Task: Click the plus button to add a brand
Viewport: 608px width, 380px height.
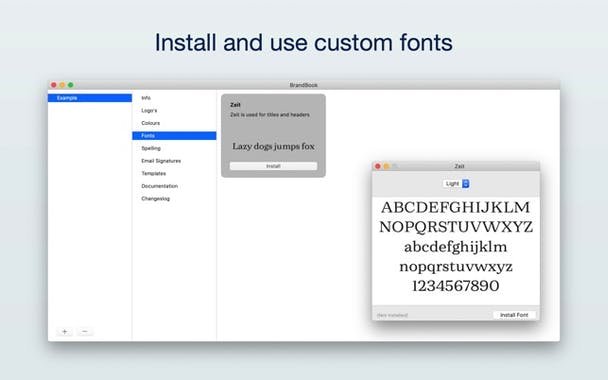Action: (64, 332)
